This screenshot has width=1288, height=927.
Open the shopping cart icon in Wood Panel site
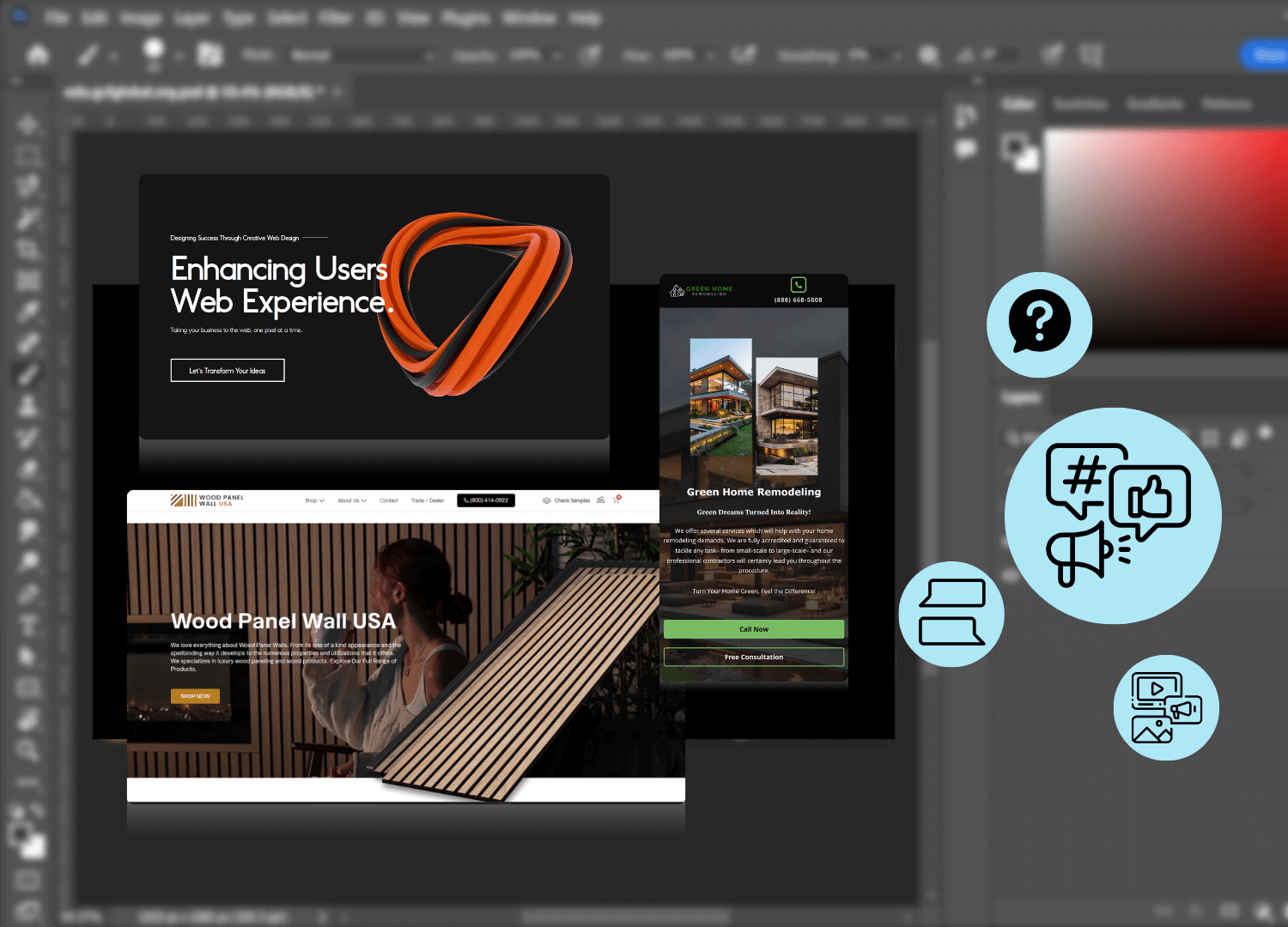tap(617, 500)
